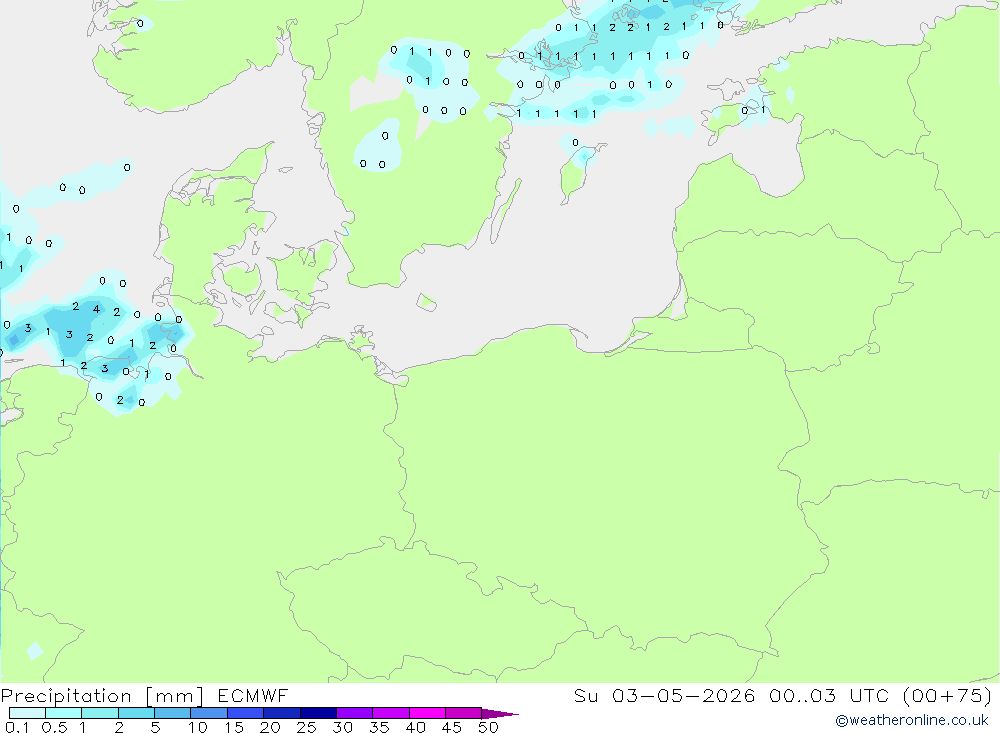Select the 20–25 mm dark blue swatch
Viewport: 1000px width, 733px height.
282,713
